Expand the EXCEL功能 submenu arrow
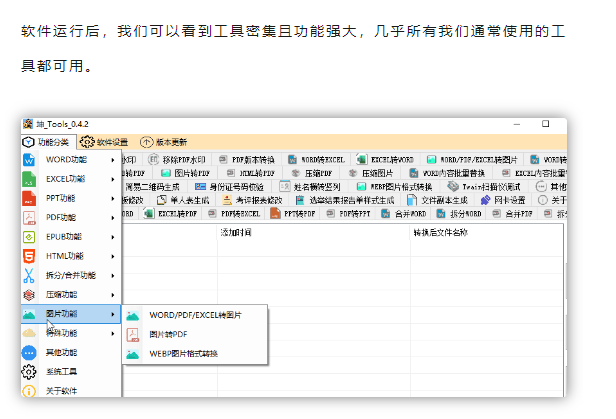Screen dimensions: 616x419 click(113, 179)
